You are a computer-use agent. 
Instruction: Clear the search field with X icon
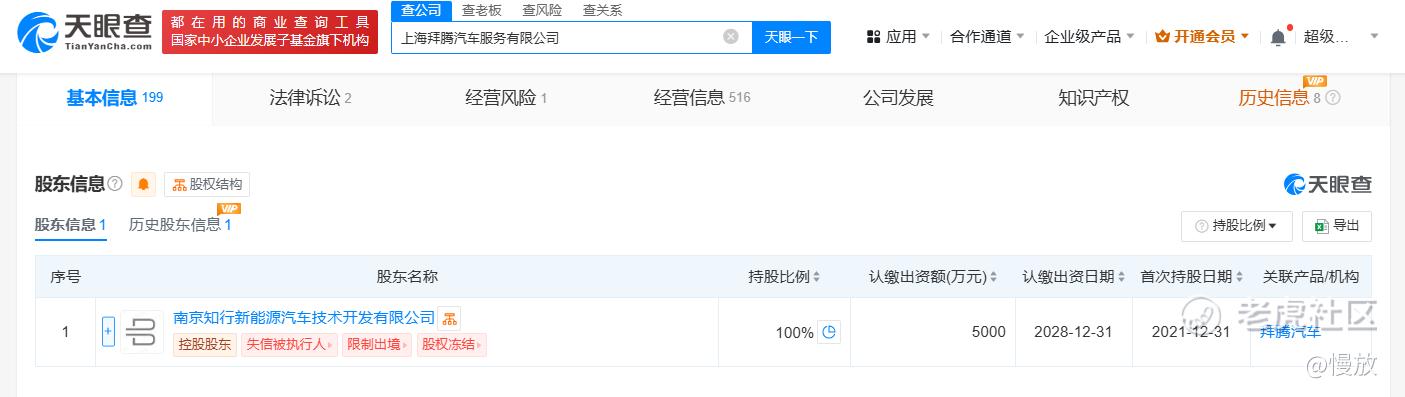point(731,37)
